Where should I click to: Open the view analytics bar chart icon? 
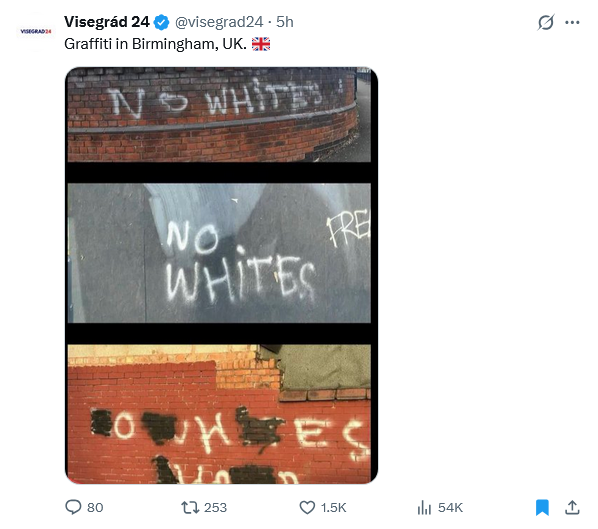424,508
